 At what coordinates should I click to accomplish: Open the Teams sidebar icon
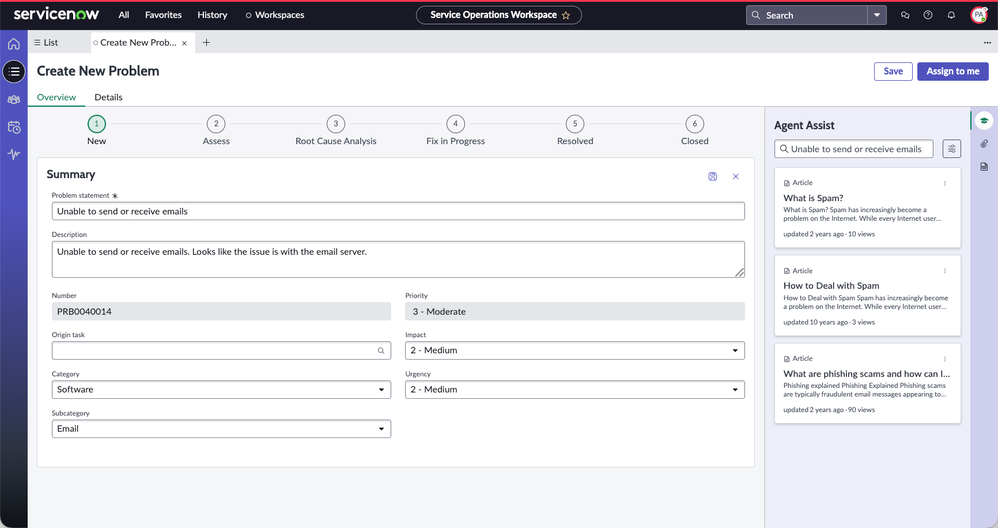pyautogui.click(x=13, y=100)
